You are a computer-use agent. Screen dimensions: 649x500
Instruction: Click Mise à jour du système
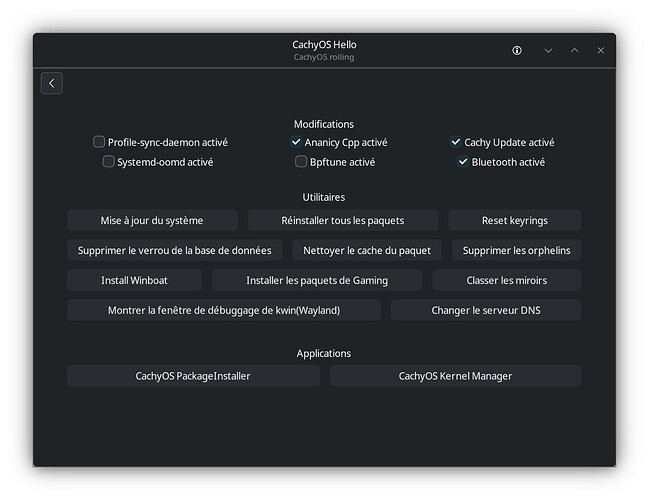(152, 220)
